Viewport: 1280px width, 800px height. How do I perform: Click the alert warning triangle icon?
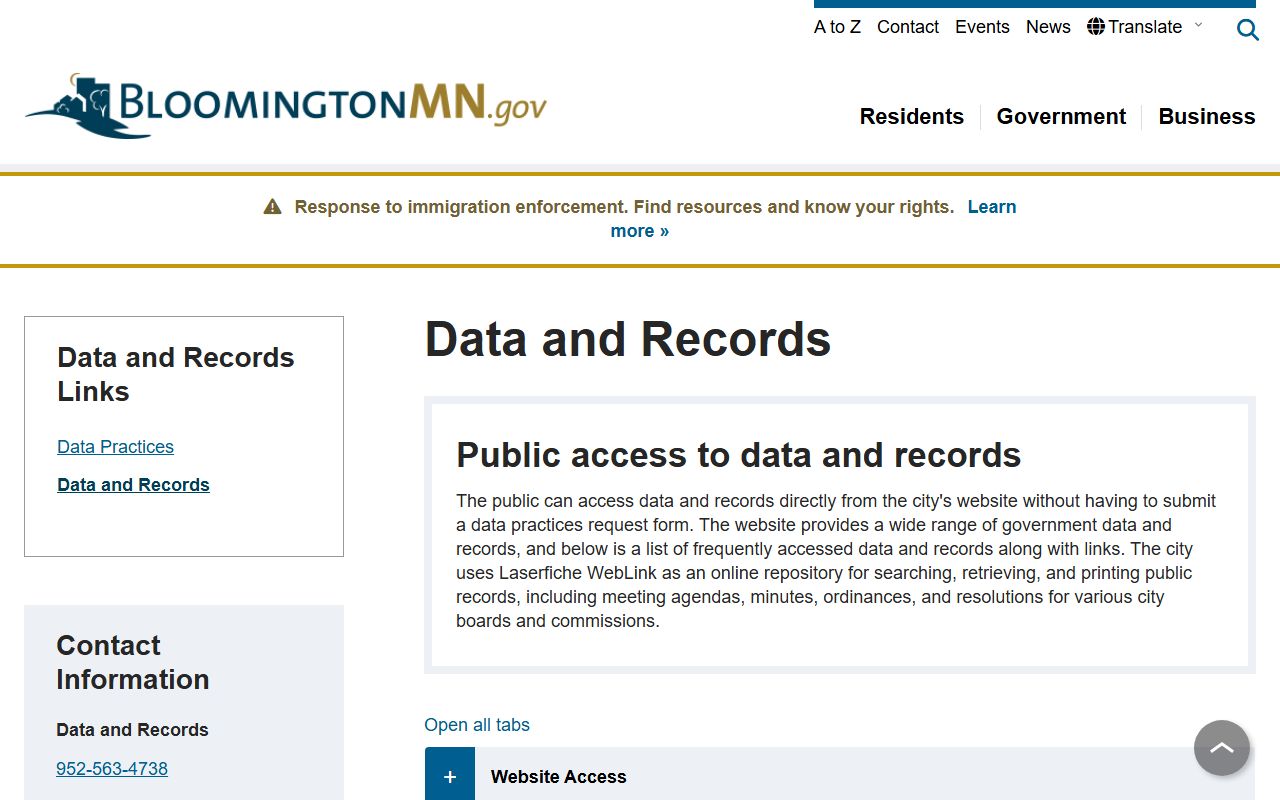[x=272, y=207]
